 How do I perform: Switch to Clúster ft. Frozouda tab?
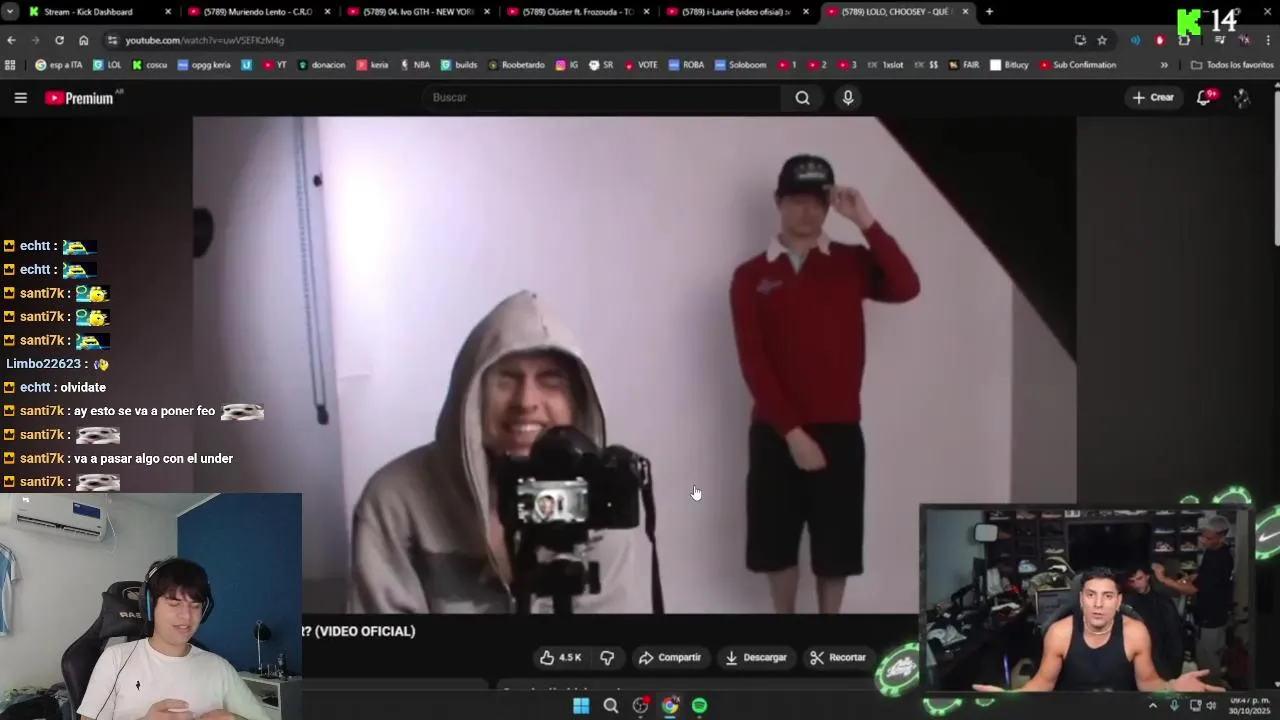[578, 12]
